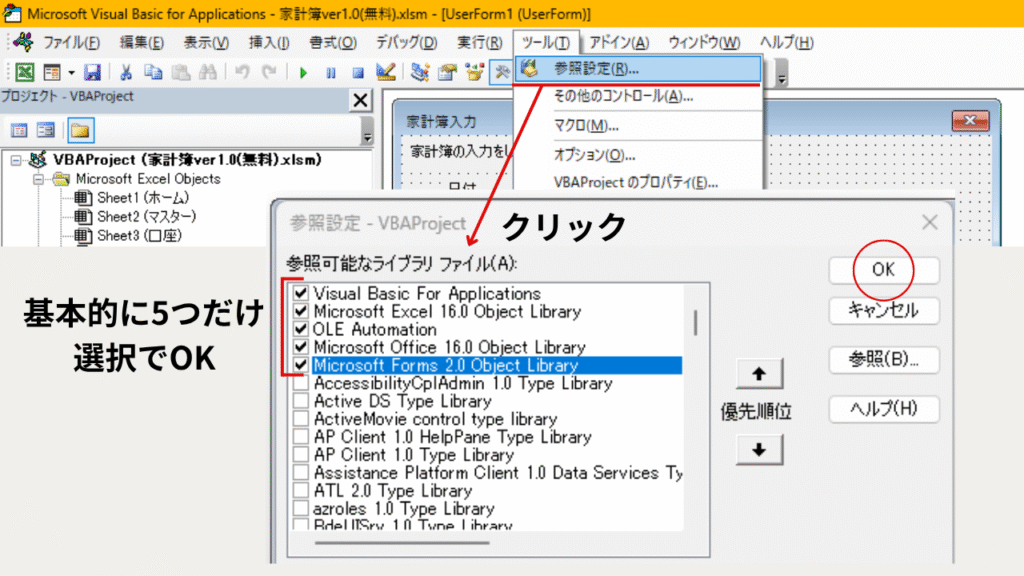Move reference up with priority up arrow
This screenshot has height=576, width=1024.
click(x=759, y=374)
